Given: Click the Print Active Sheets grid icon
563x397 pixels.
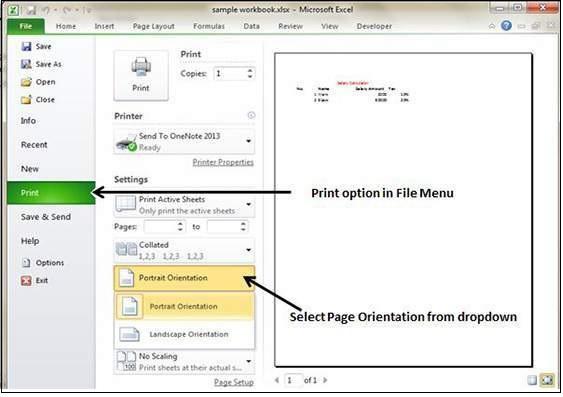Looking at the screenshot, I should [x=125, y=204].
